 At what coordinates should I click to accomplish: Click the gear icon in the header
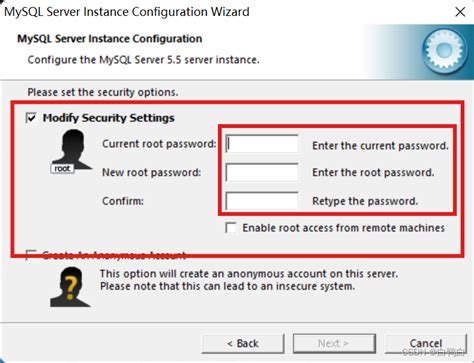444,51
